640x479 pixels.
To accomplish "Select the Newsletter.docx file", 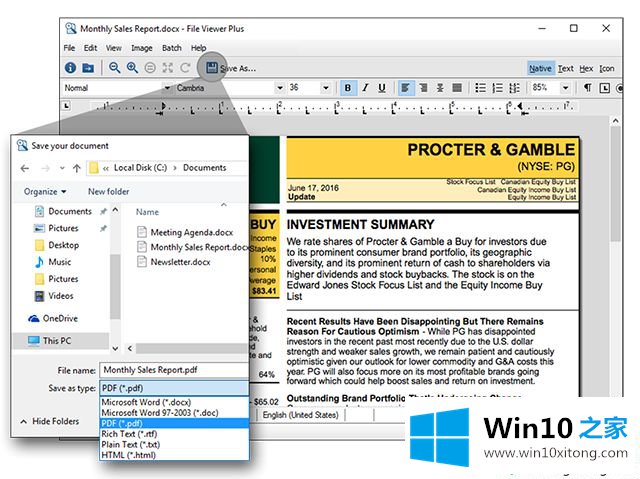I will tap(174, 262).
